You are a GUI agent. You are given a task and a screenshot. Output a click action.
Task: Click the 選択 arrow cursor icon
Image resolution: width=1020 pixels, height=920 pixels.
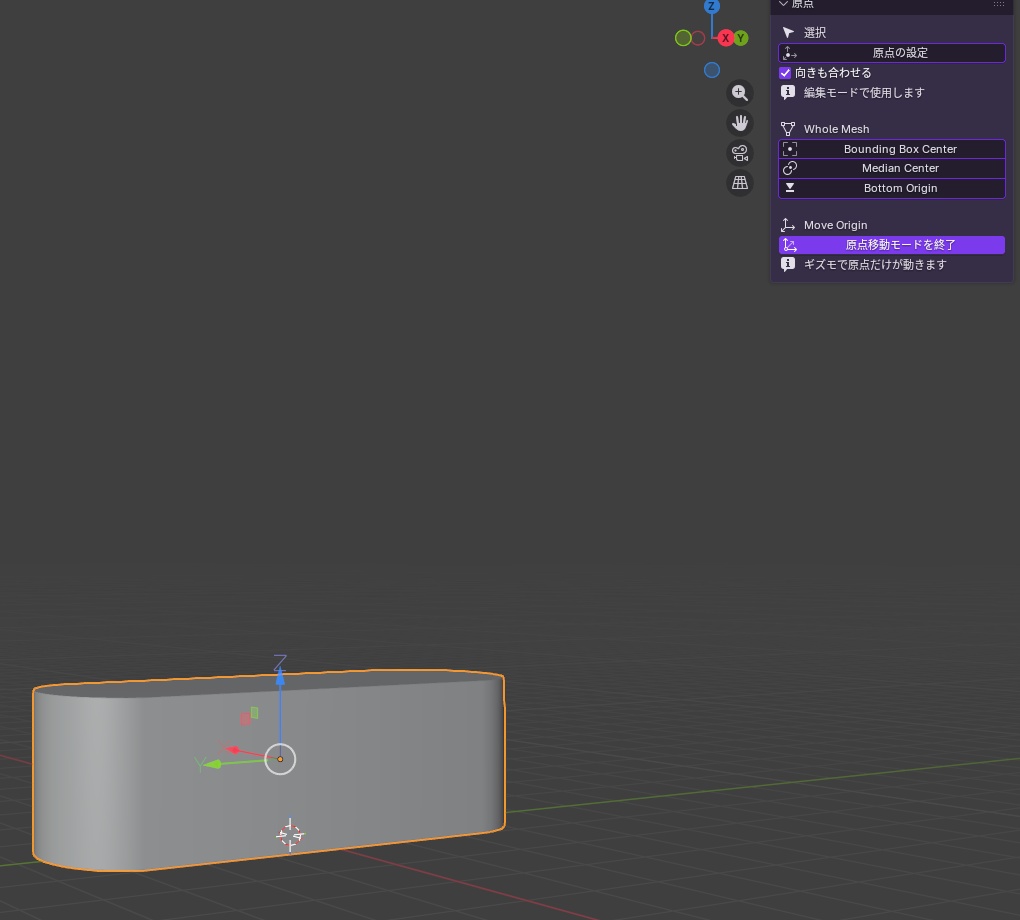(x=788, y=33)
